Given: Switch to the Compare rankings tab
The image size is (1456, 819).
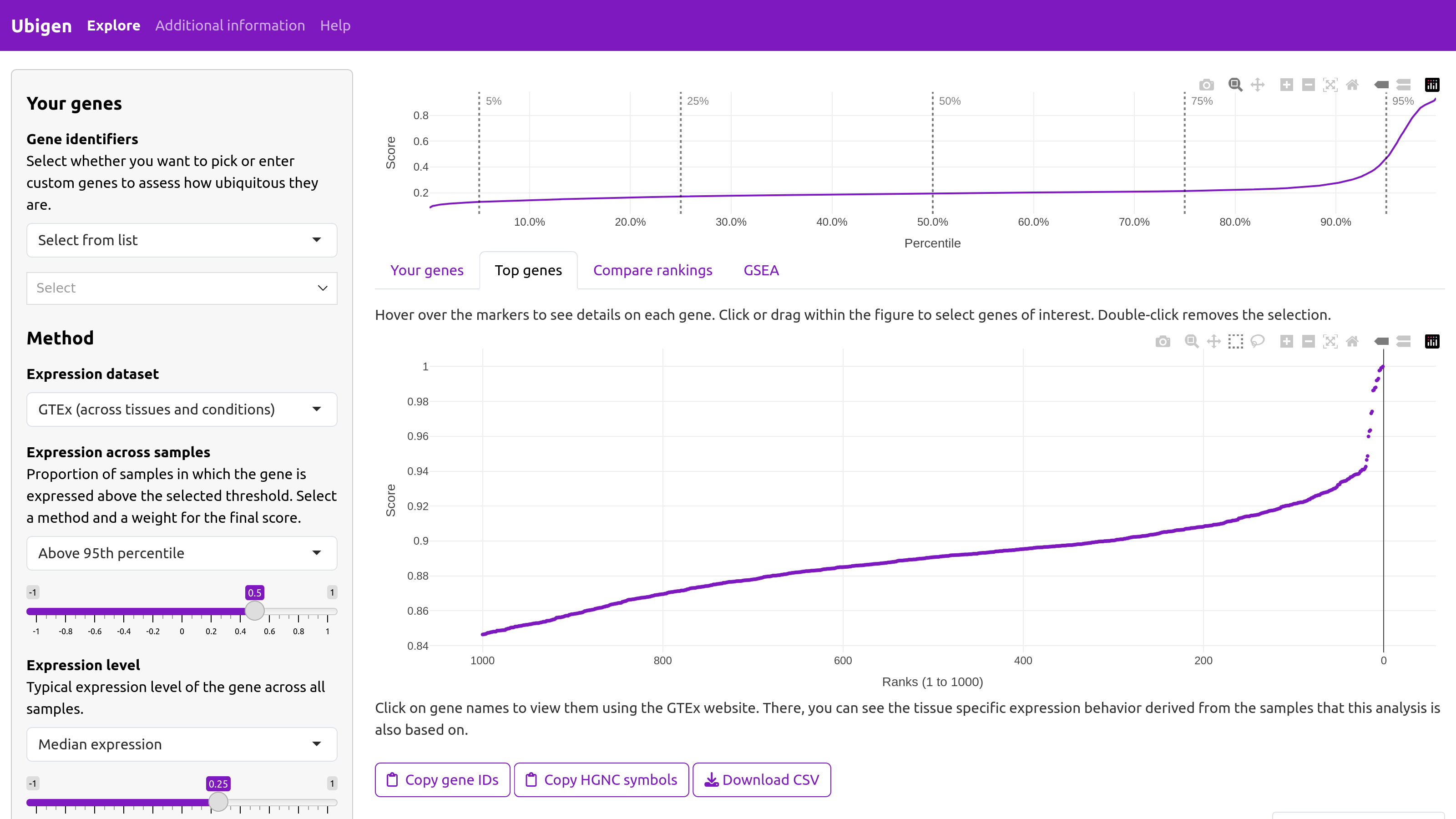Looking at the screenshot, I should coord(653,270).
